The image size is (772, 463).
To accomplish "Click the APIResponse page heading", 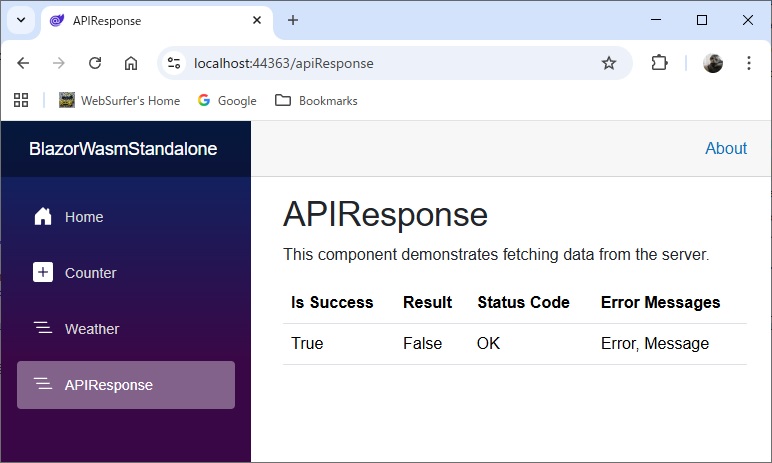I will [386, 215].
